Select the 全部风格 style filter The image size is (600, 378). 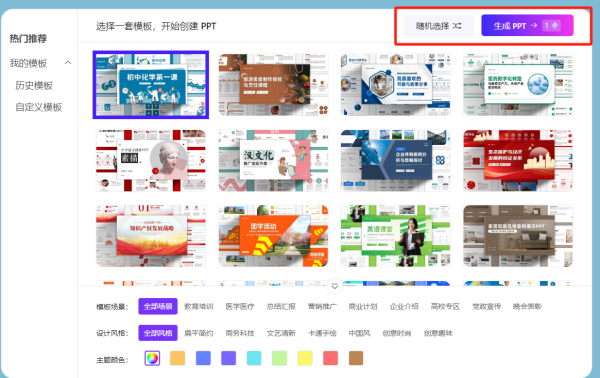tap(158, 333)
